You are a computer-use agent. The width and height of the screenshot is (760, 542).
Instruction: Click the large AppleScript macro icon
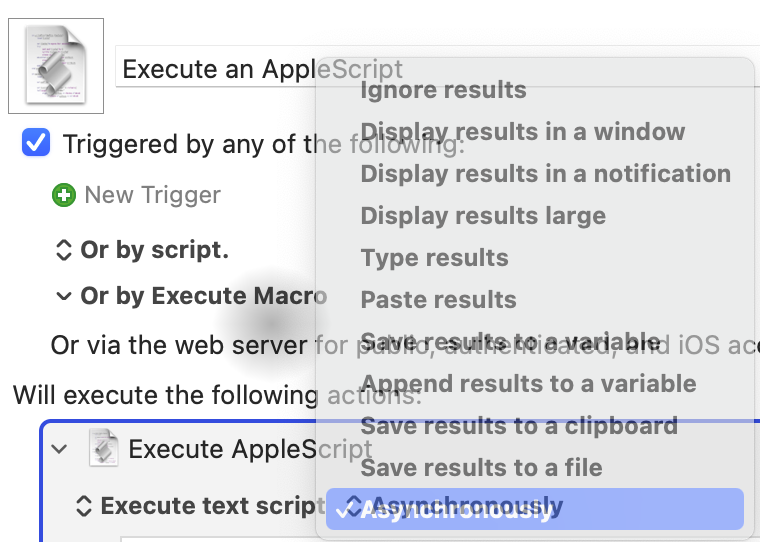pos(56,66)
